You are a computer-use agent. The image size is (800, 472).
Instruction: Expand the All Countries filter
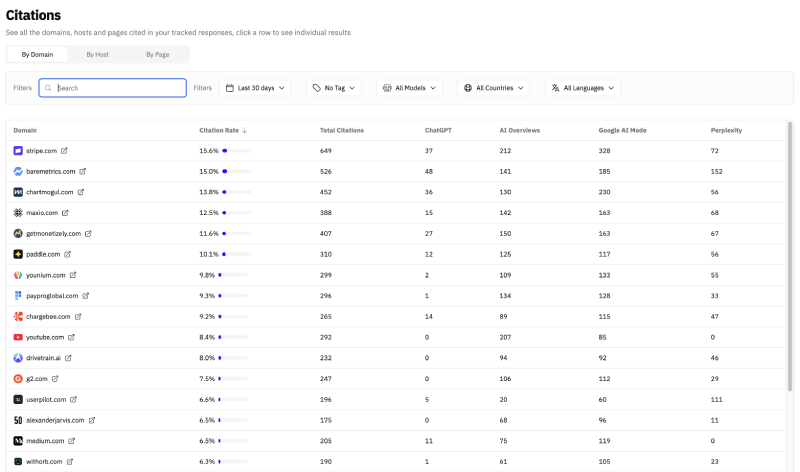tap(493, 88)
